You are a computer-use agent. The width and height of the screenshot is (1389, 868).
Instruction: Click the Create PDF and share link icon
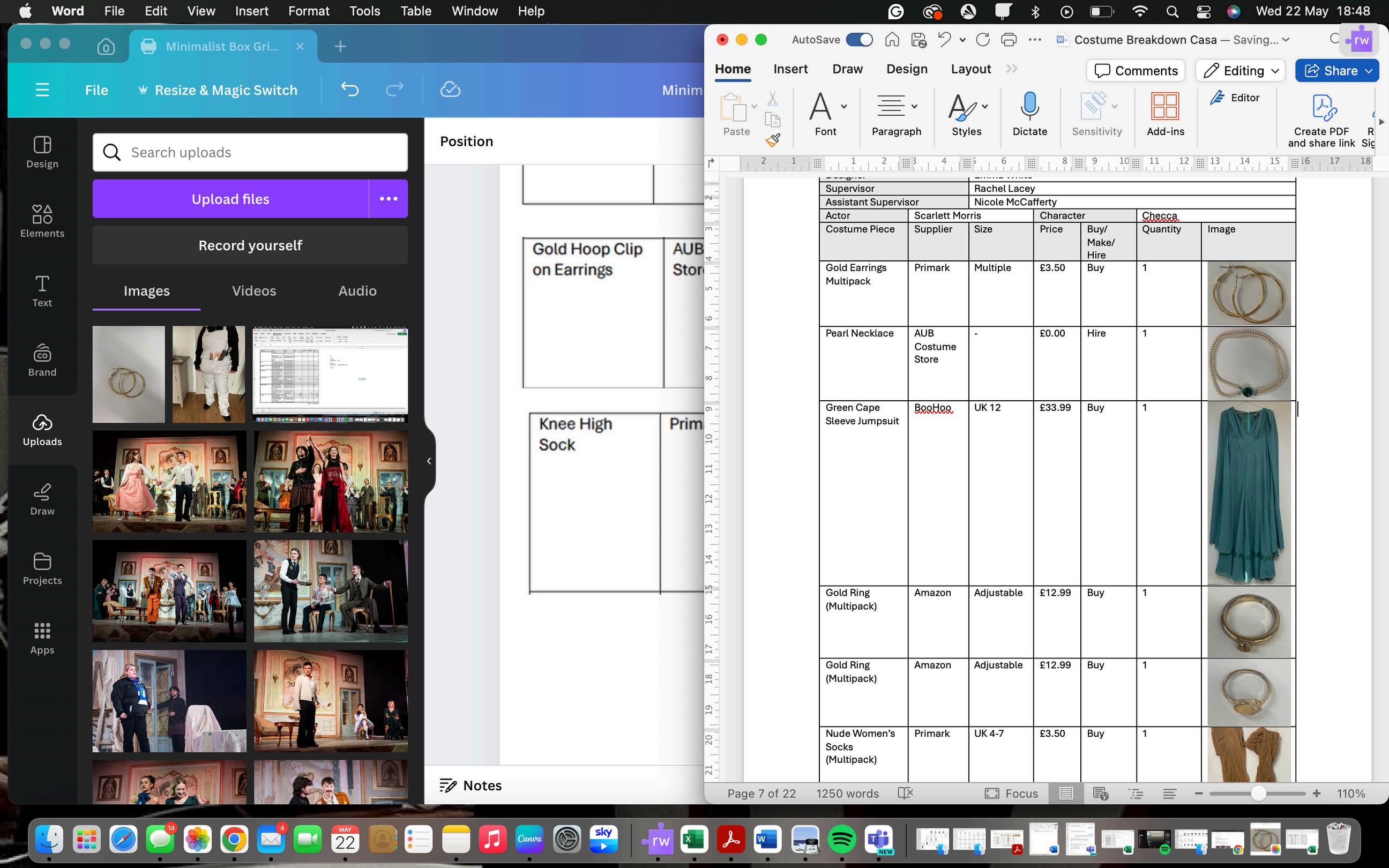(x=1323, y=108)
